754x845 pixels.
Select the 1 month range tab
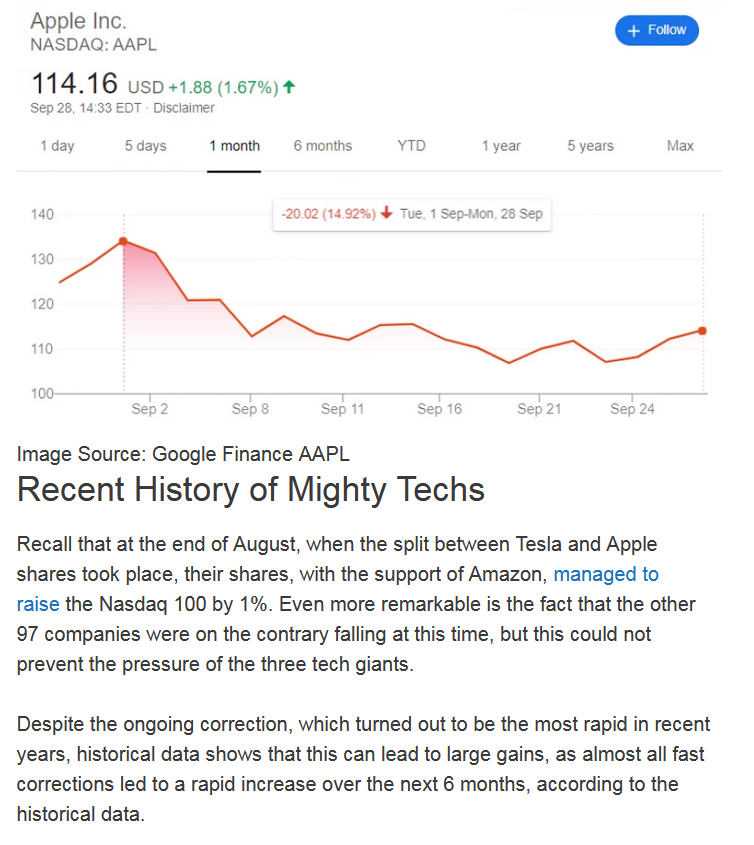(x=234, y=146)
